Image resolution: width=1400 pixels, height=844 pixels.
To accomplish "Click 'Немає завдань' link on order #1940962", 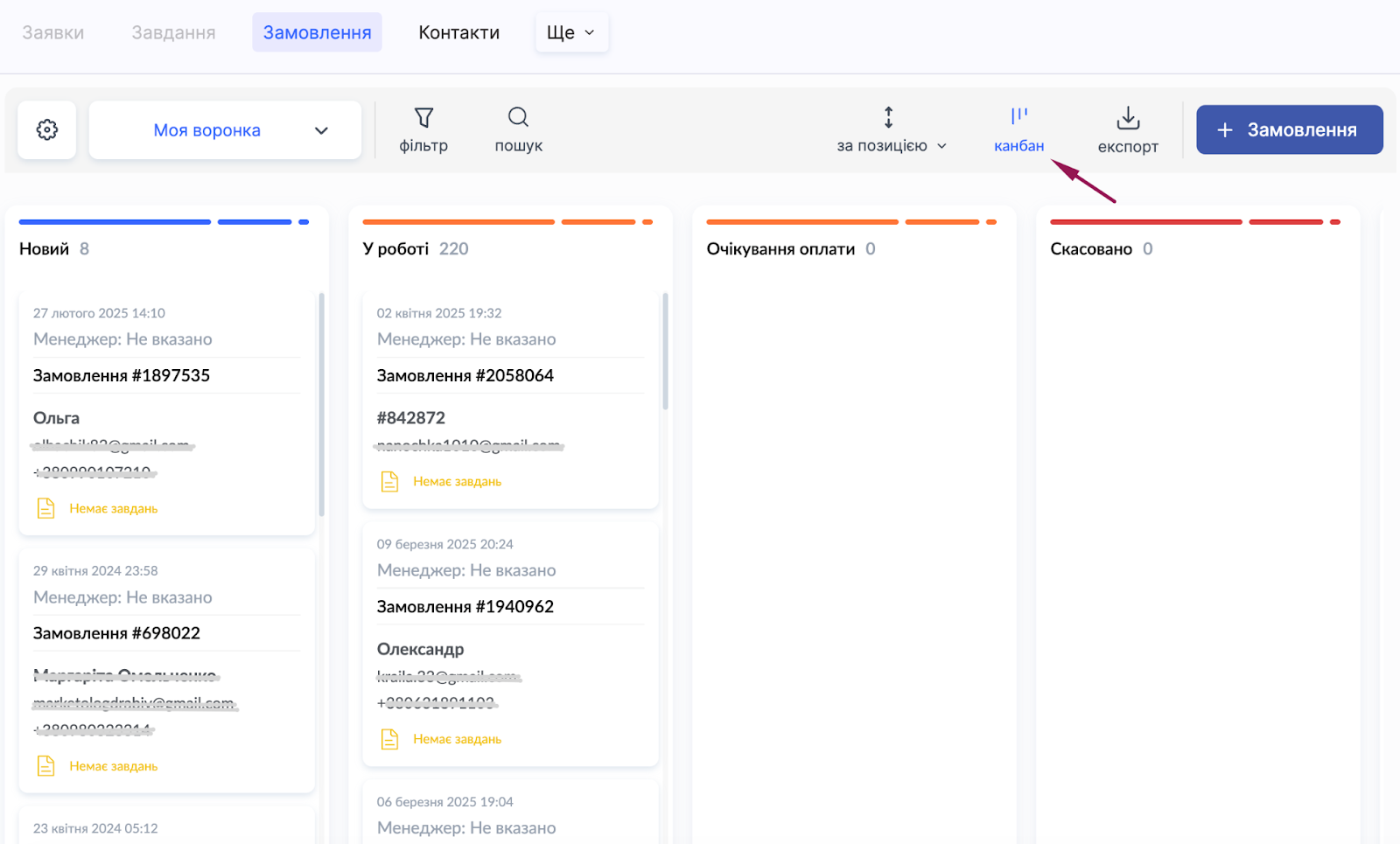I will pyautogui.click(x=458, y=739).
